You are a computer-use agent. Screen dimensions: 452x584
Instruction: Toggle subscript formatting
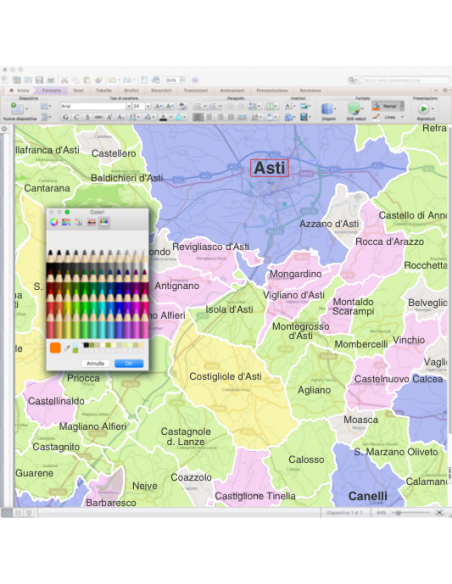tap(121, 117)
